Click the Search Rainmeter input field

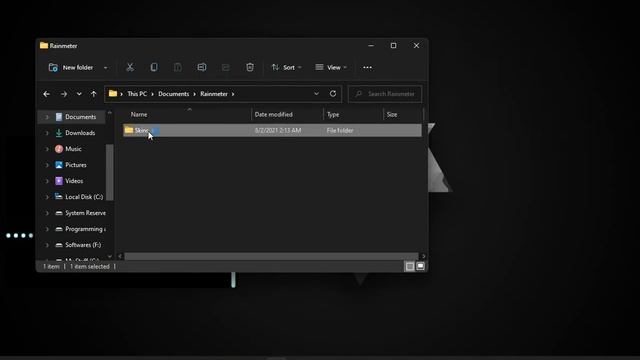[385, 94]
